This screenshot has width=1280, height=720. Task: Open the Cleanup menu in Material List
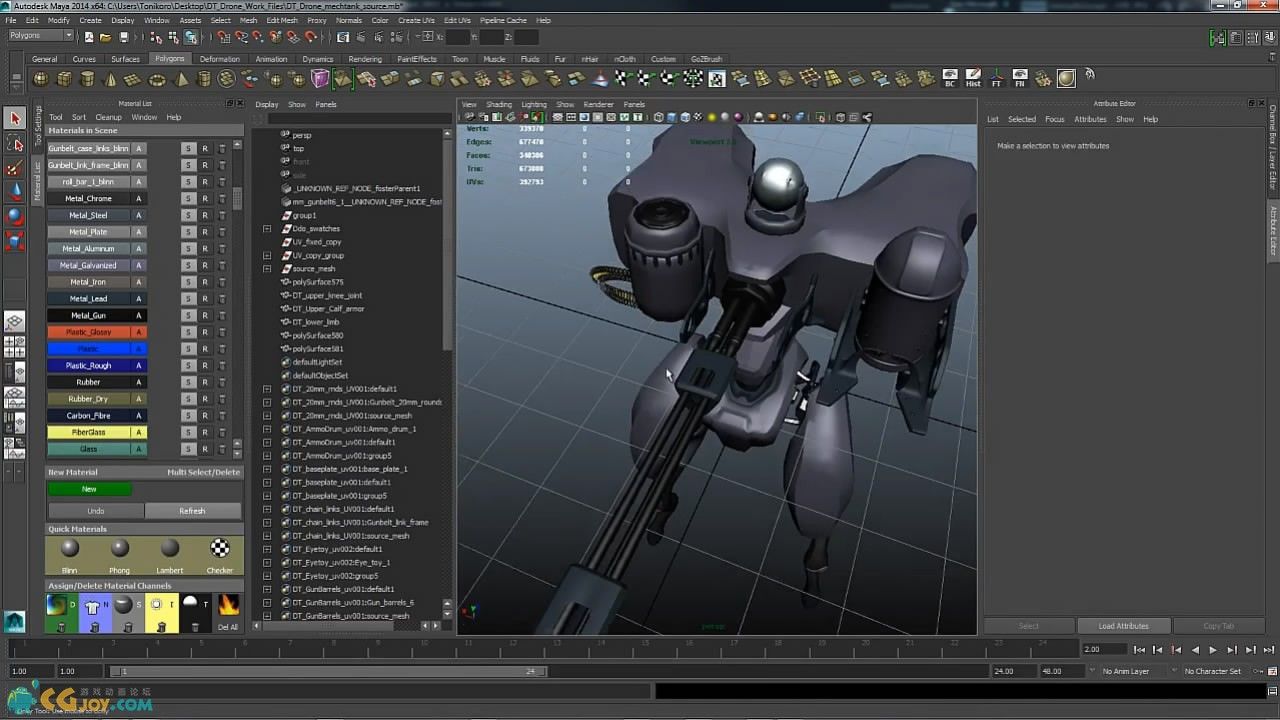point(108,117)
